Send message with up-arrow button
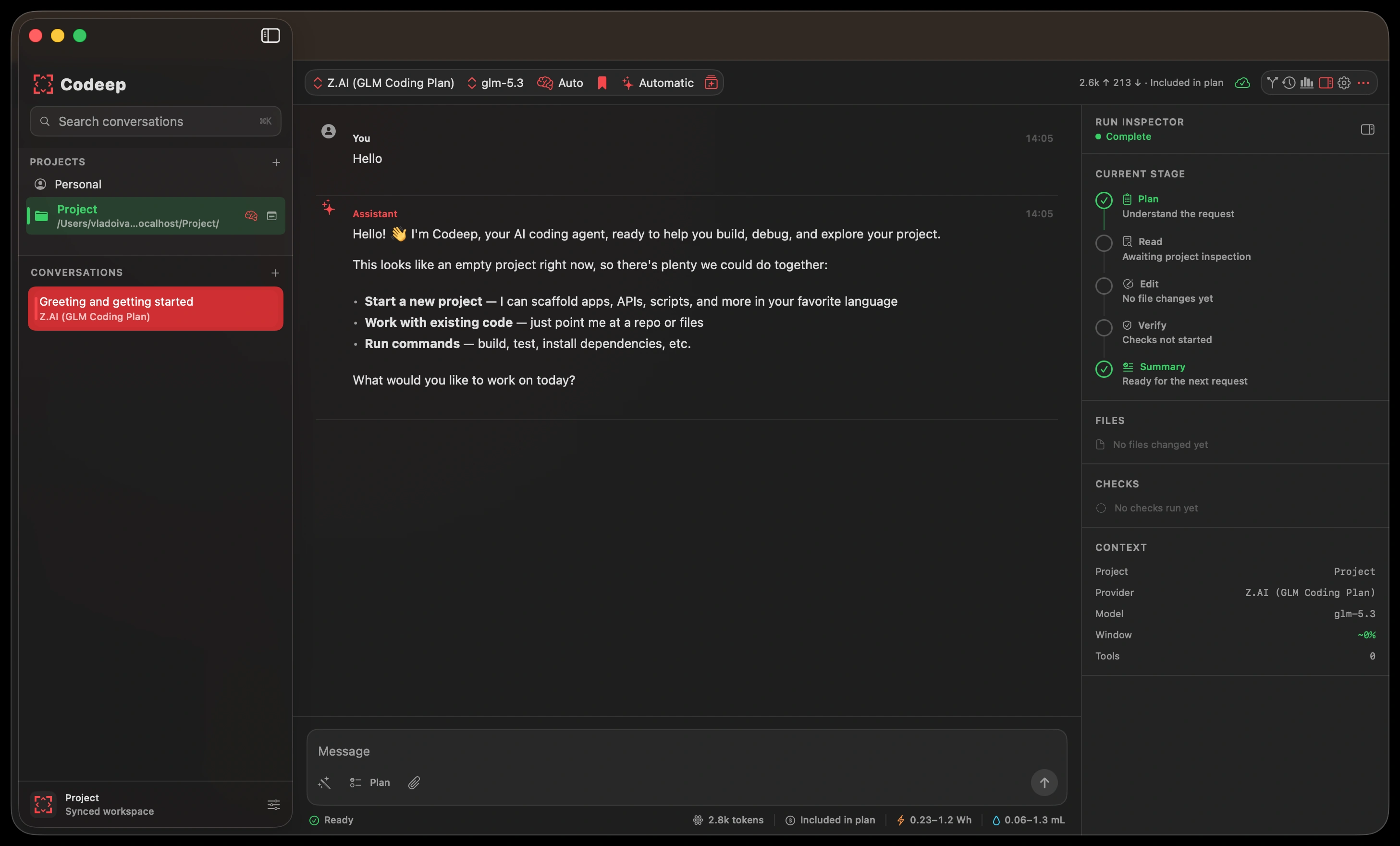This screenshot has height=846, width=1400. 1044,783
